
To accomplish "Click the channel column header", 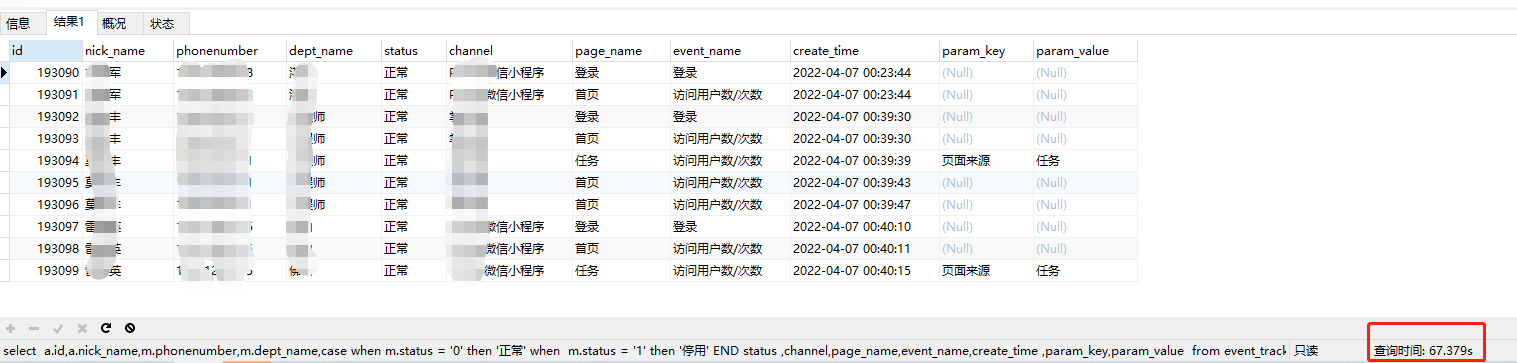I will point(509,50).
